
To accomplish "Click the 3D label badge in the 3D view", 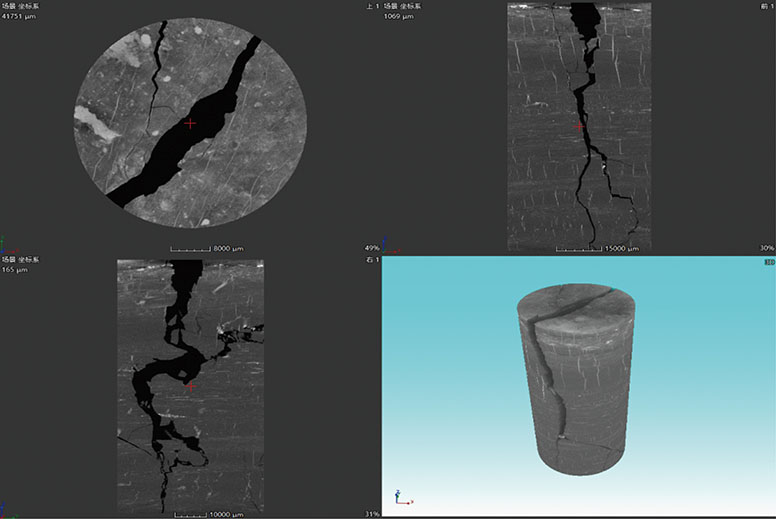I will click(769, 262).
